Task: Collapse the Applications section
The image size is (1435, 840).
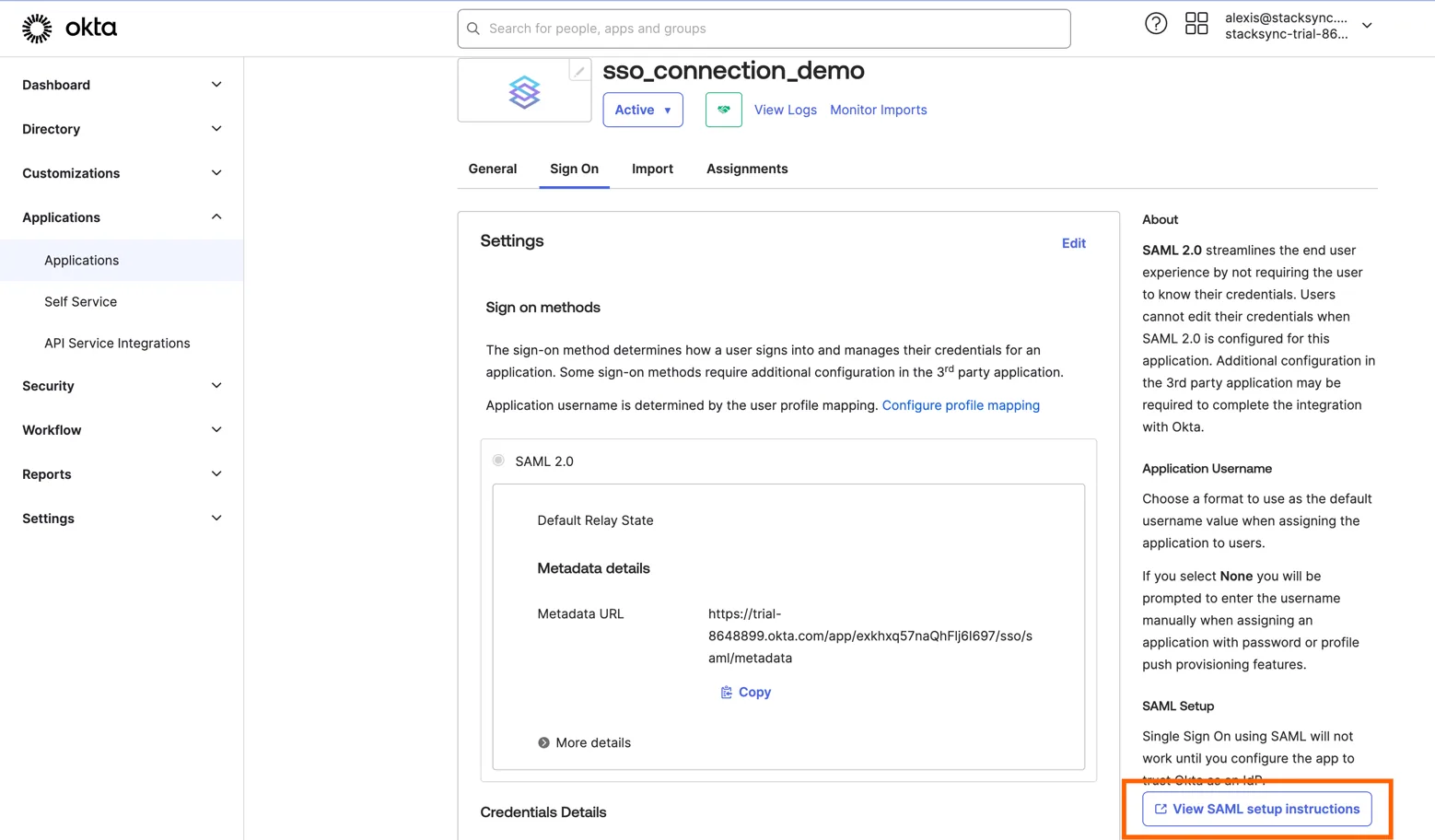Action: point(122,217)
